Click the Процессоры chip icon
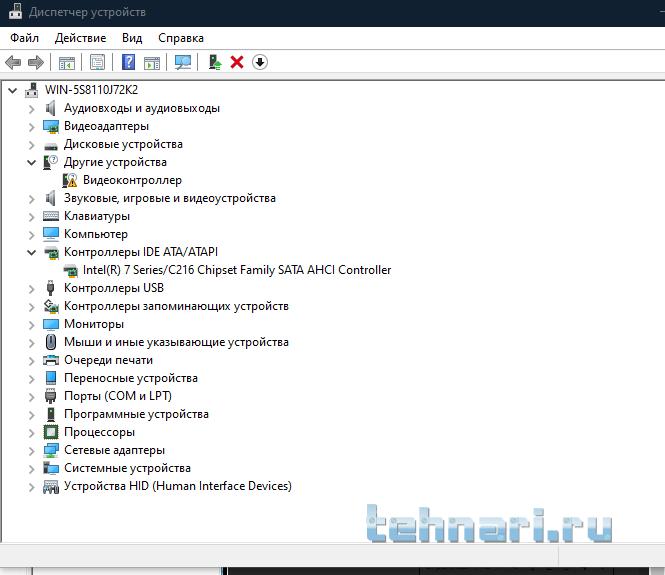Screen dimensions: 665x575 50,432
